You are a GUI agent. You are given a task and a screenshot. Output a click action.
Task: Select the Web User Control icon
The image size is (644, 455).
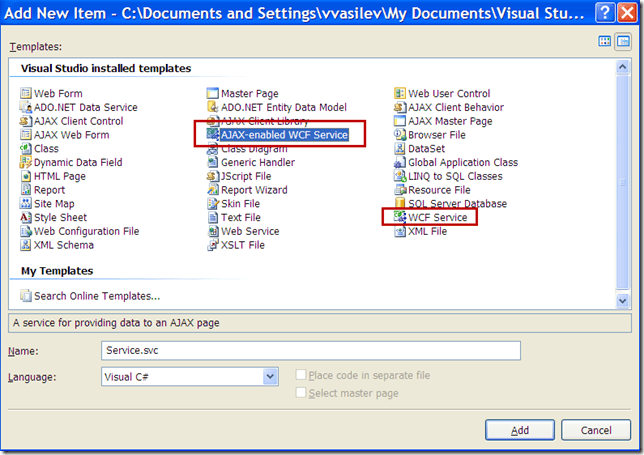400,93
